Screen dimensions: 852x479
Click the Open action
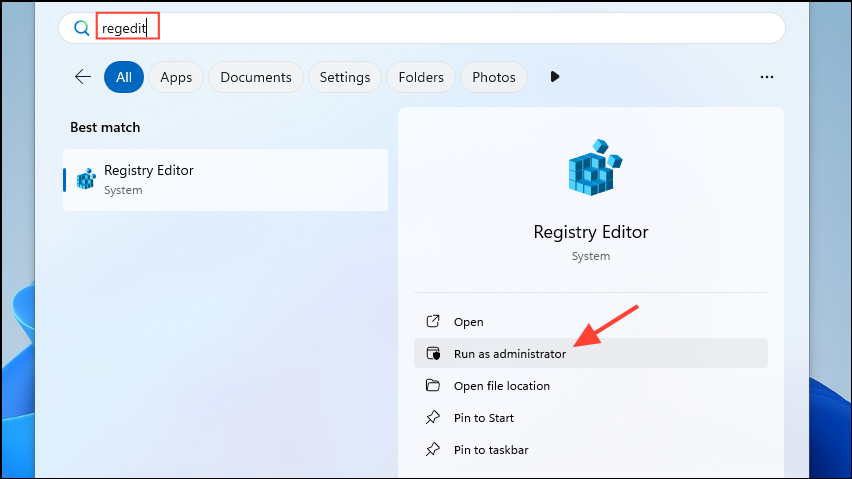pos(591,322)
